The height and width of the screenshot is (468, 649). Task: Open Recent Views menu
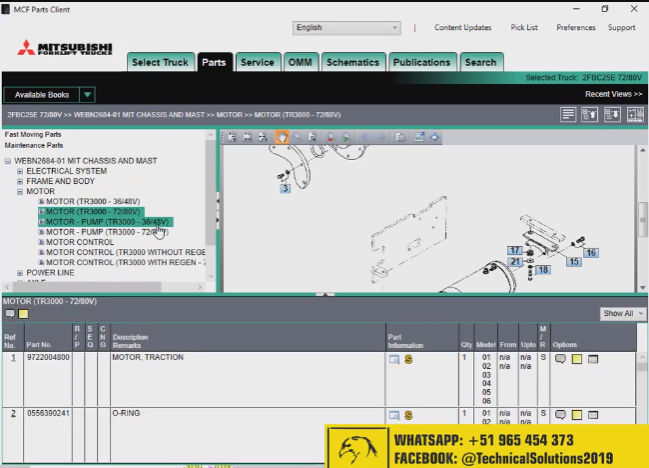pyautogui.click(x=612, y=94)
